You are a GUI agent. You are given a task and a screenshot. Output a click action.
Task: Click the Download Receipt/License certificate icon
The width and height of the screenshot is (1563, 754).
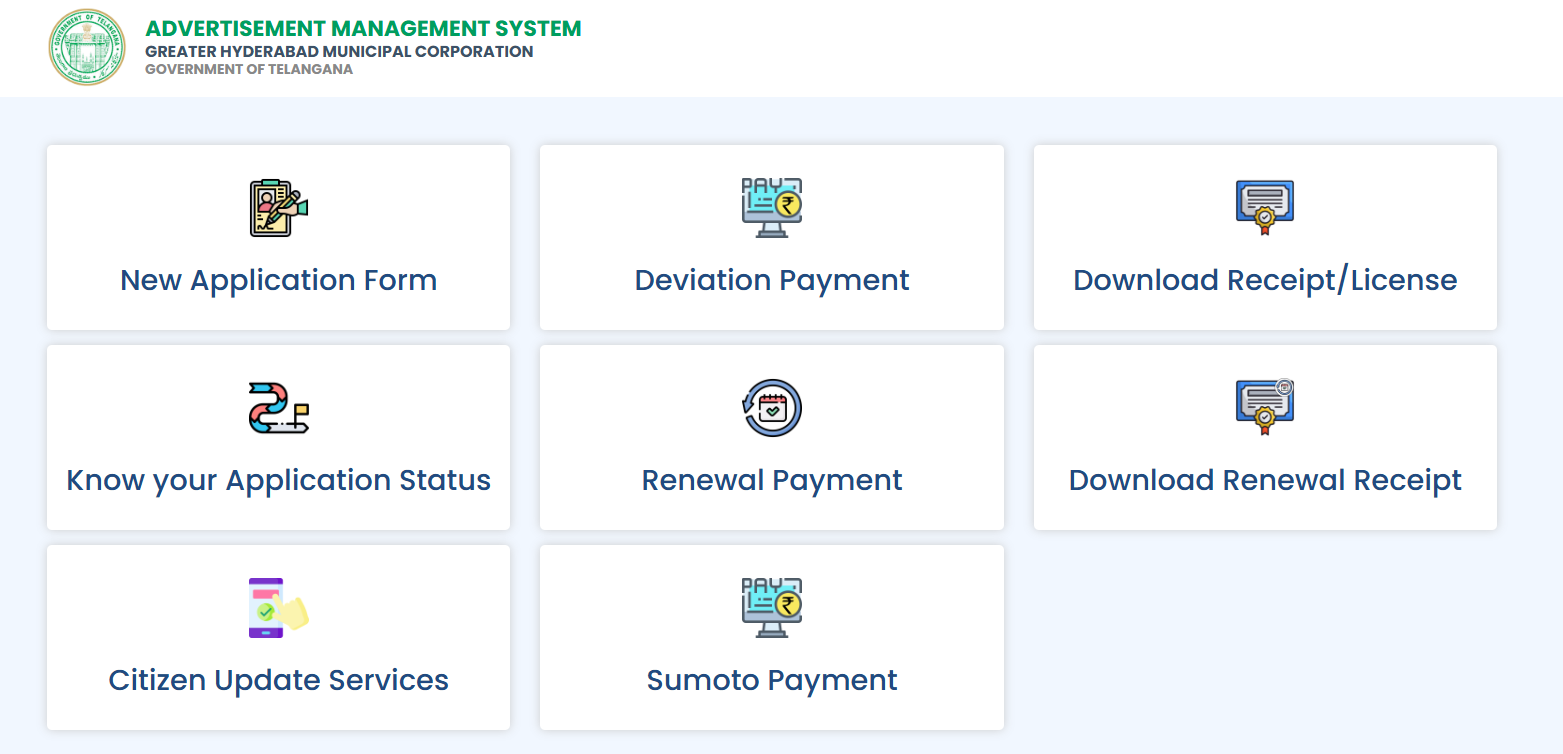(x=1265, y=207)
